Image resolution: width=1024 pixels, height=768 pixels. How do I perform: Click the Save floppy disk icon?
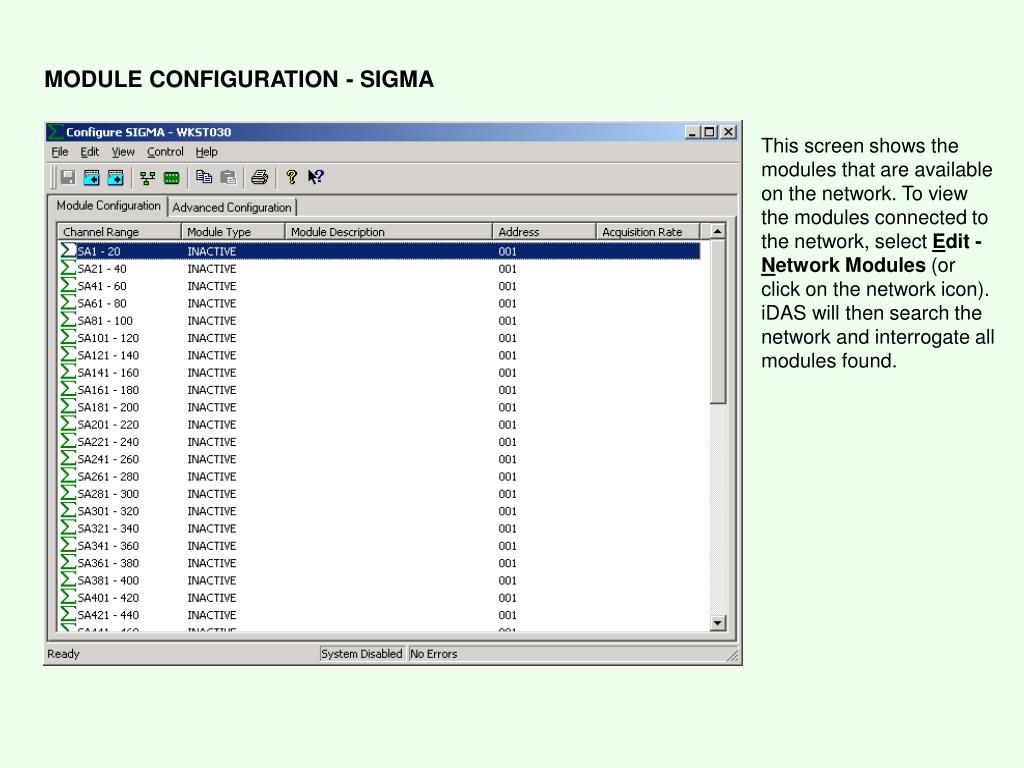click(68, 177)
